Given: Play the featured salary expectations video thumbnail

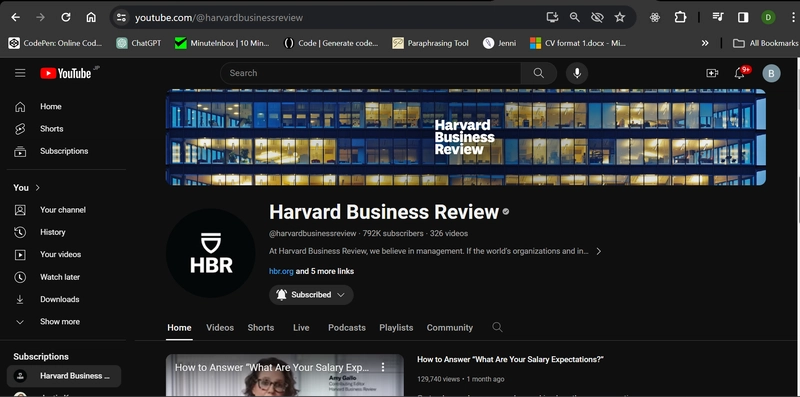Looking at the screenshot, I should (285, 376).
